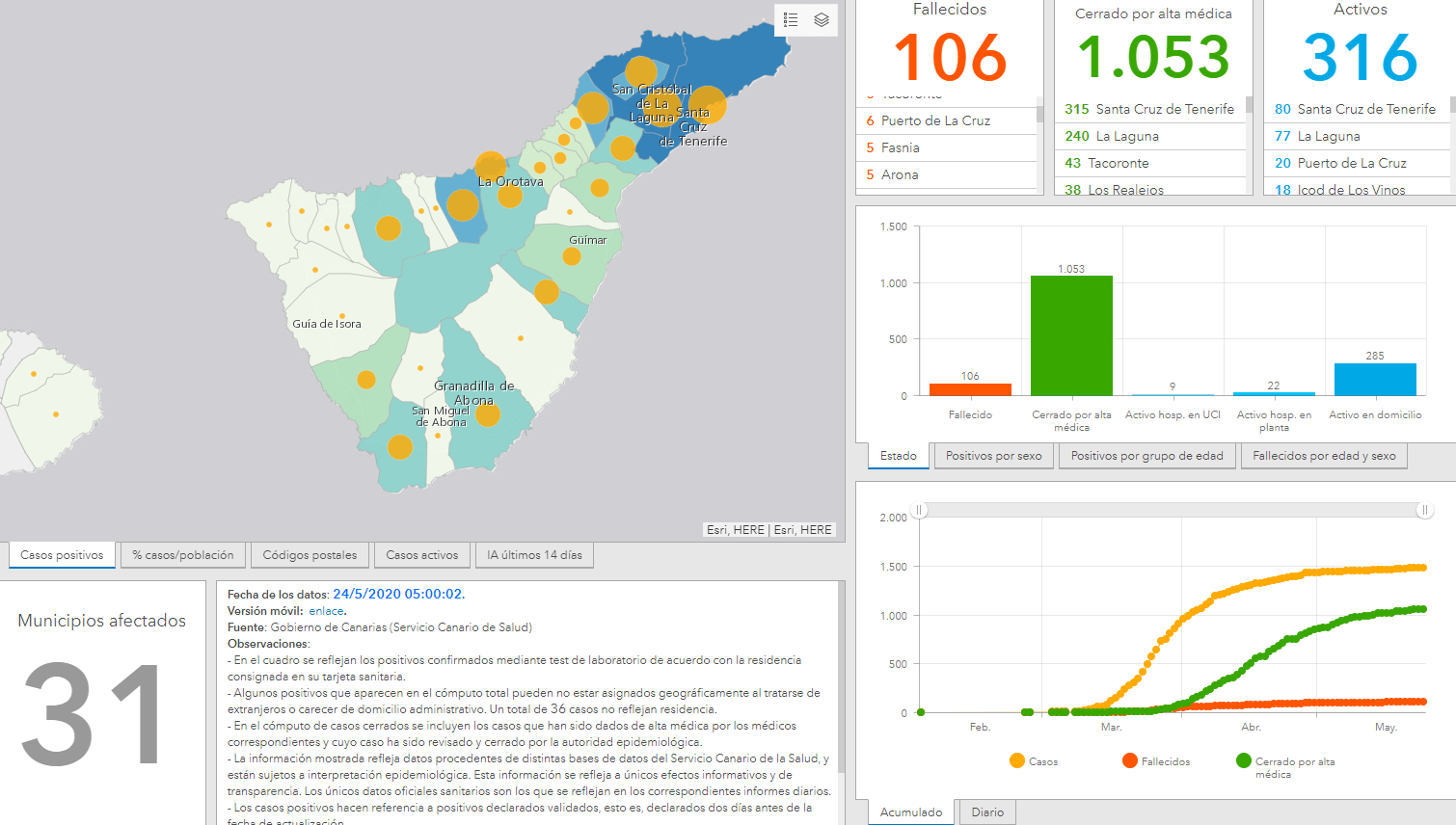Open Fallecidos por edad y sexo tab
This screenshot has height=825, width=1456.
coord(1324,456)
